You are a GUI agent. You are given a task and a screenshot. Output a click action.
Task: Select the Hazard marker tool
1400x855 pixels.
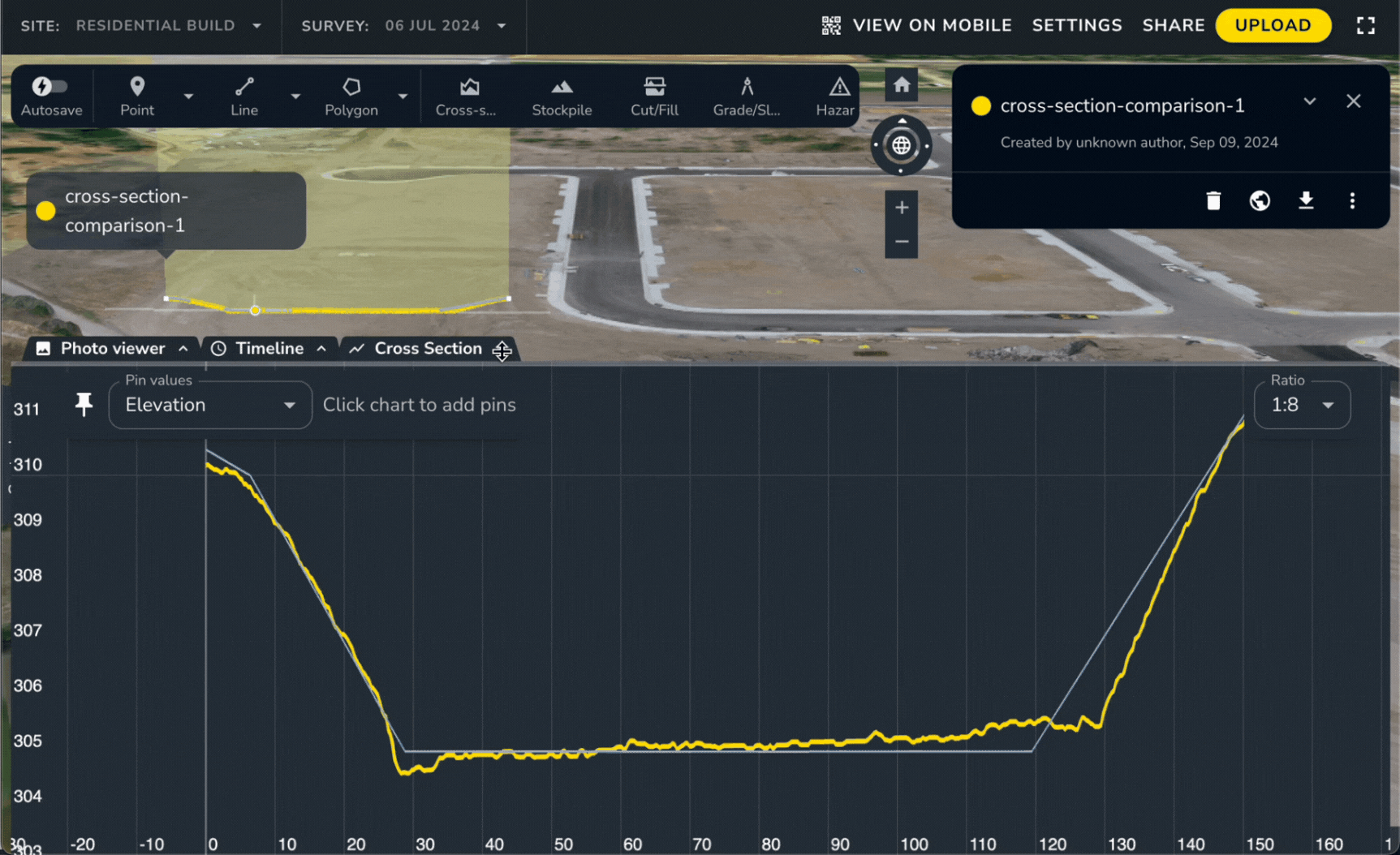(836, 97)
